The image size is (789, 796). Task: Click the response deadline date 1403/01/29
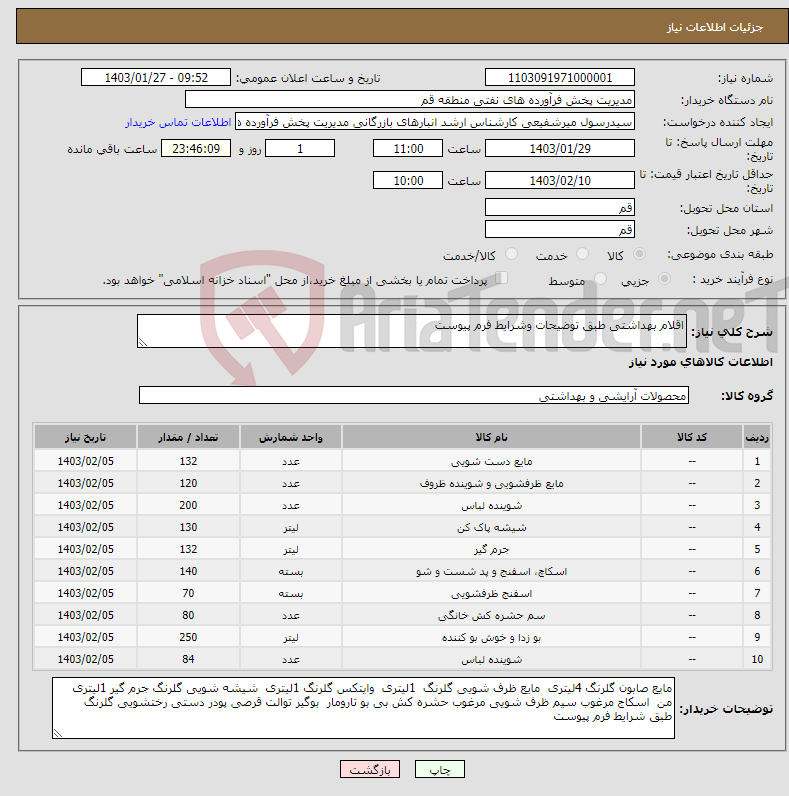click(x=560, y=148)
